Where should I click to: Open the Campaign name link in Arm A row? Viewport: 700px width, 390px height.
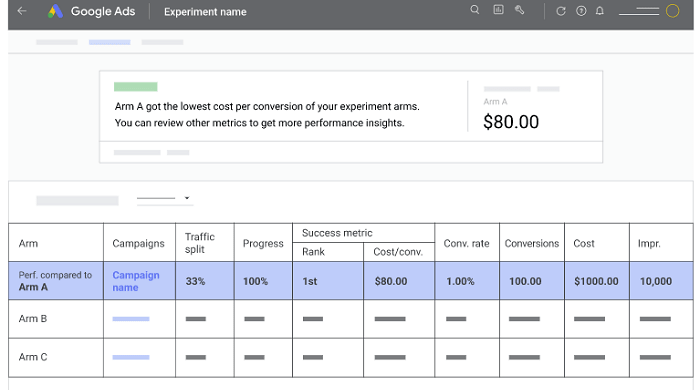pyautogui.click(x=136, y=281)
